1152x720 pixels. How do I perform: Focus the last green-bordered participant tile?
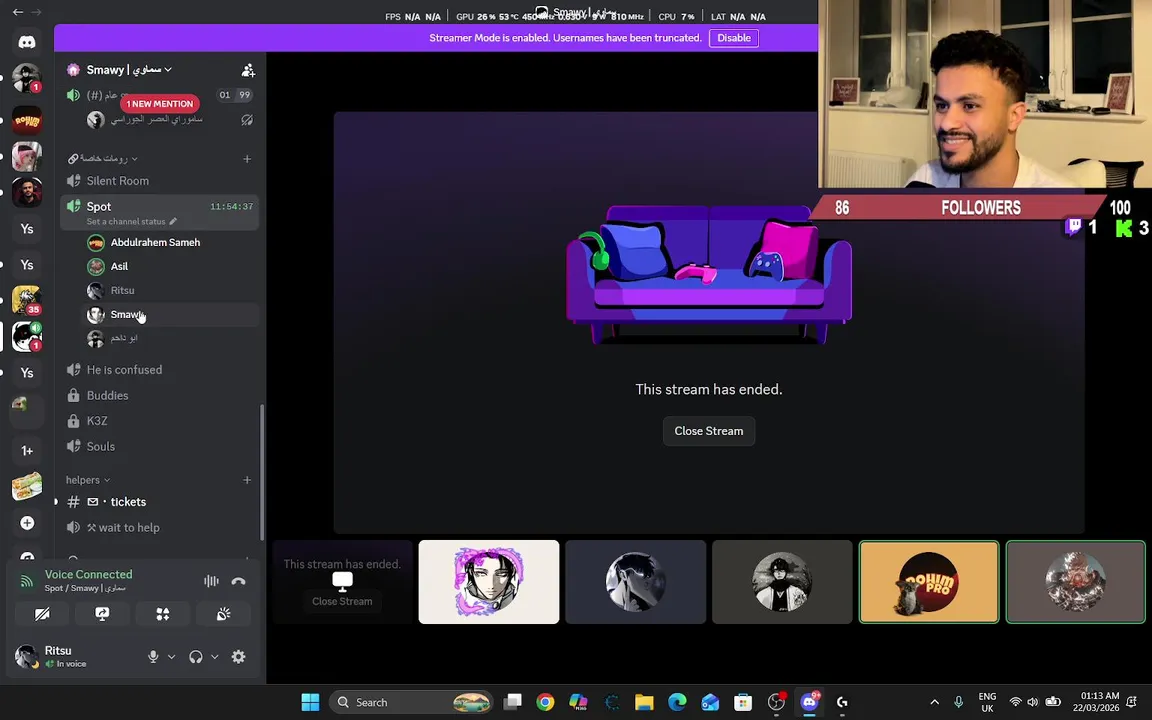click(1075, 582)
